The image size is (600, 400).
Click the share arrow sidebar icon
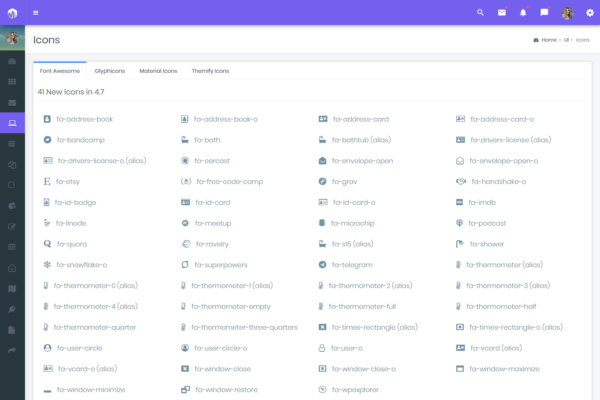click(x=12, y=350)
